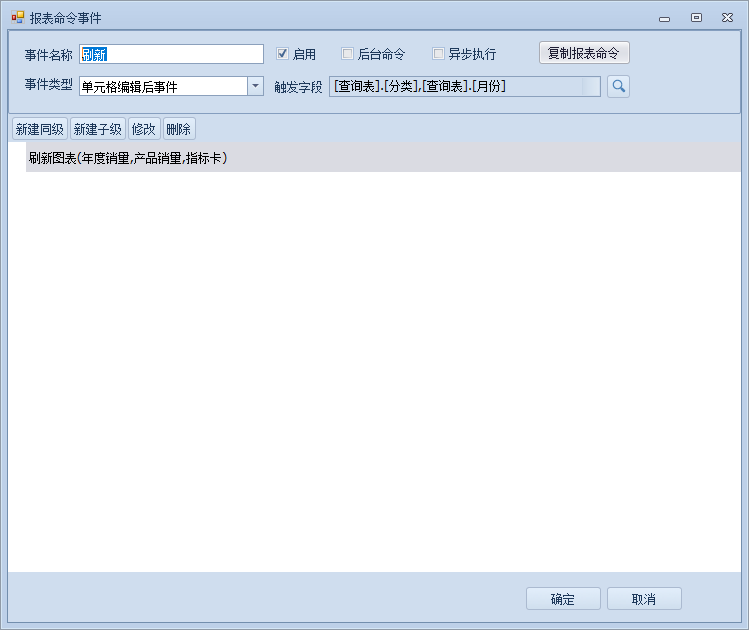Expand the 事件类型 dropdown arrow
Screen dimensions: 749x630
pos(255,87)
